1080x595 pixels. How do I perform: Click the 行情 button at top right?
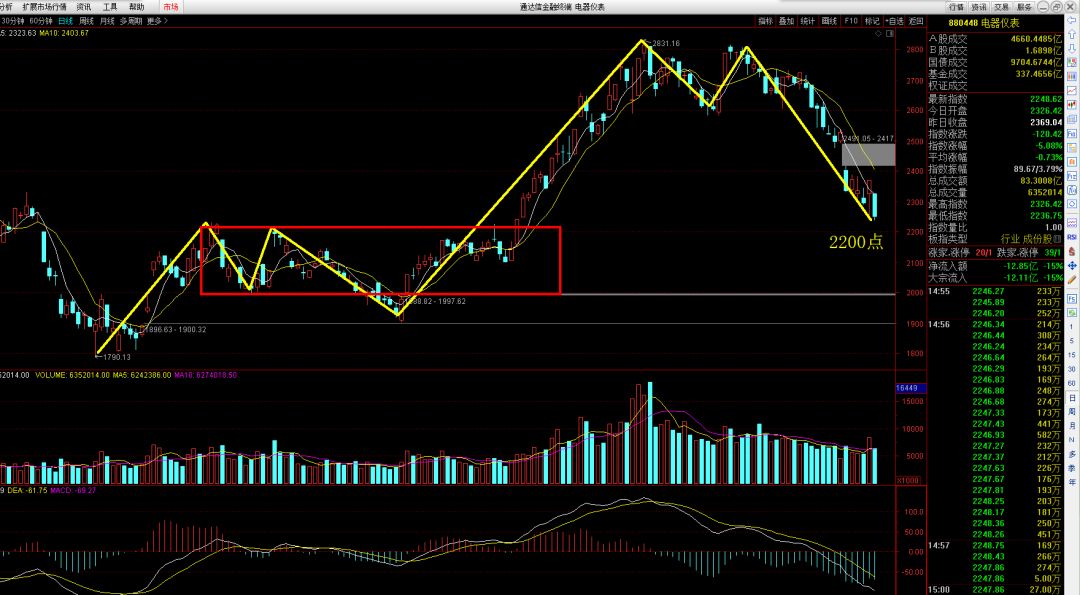pyautogui.click(x=956, y=7)
